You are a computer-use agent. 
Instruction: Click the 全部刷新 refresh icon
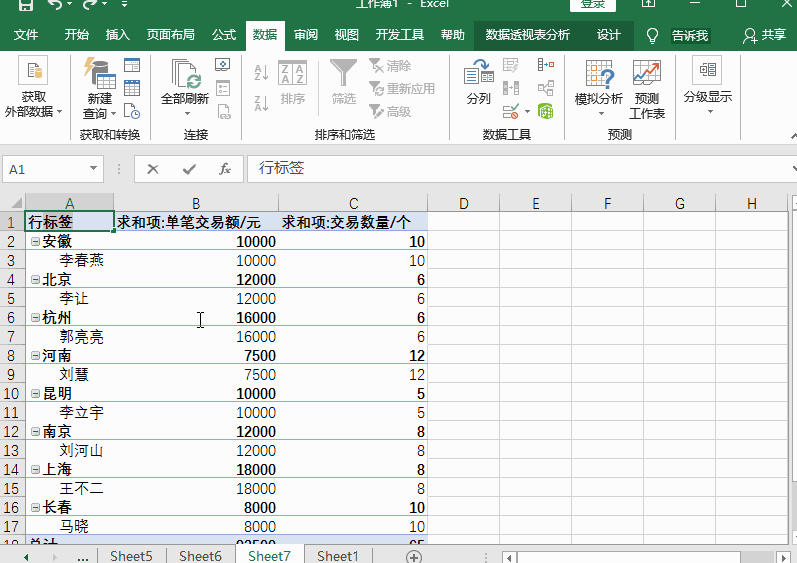pyautogui.click(x=185, y=74)
